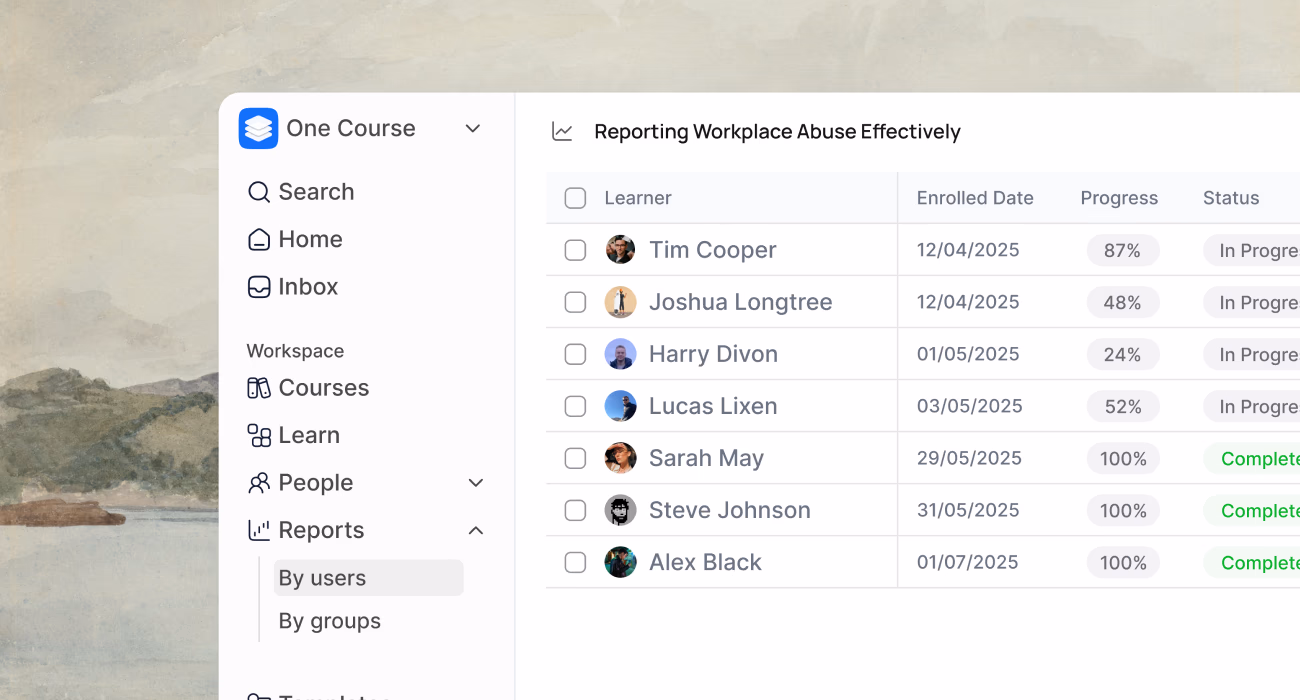Open the One Course workspace dropdown
The height and width of the screenshot is (700, 1300).
tap(473, 129)
